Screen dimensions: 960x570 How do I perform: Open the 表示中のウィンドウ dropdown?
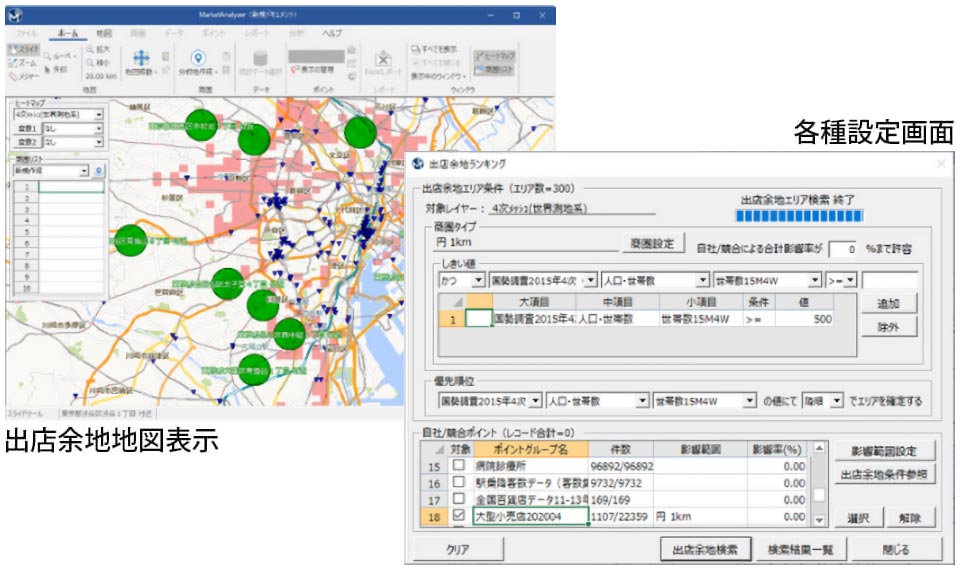438,77
